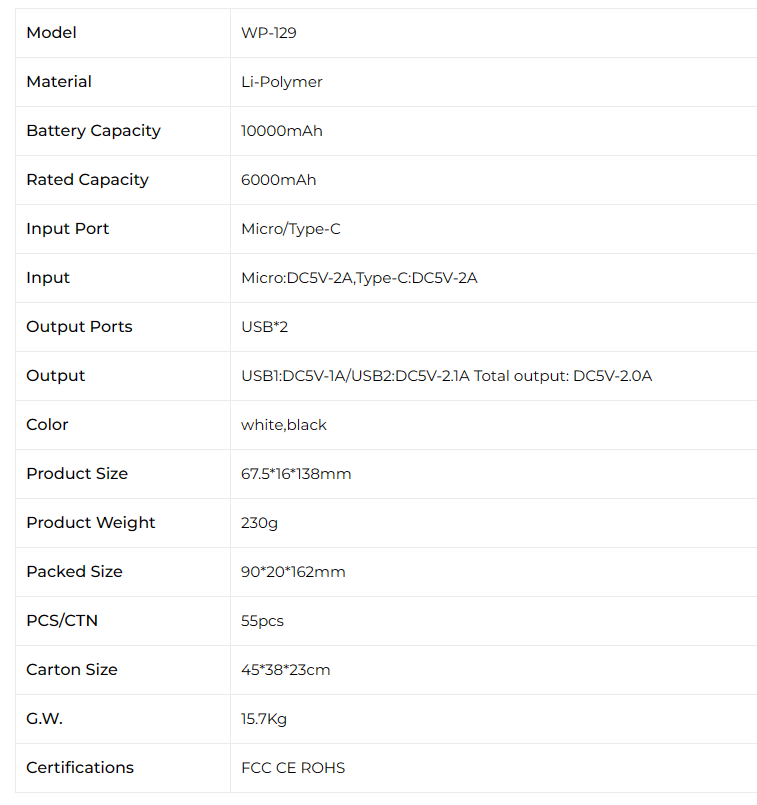Click the 45*38*23cm carton size

(x=285, y=670)
